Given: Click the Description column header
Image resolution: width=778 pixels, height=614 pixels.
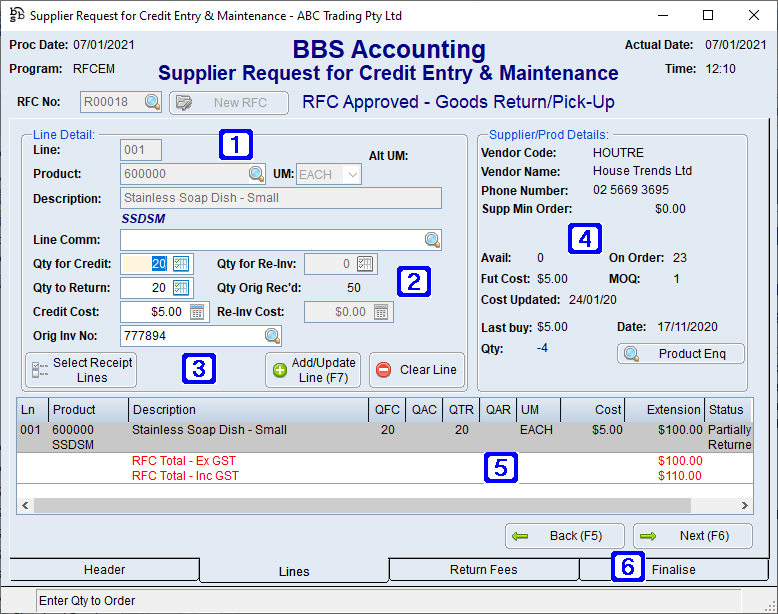Looking at the screenshot, I should point(248,410).
